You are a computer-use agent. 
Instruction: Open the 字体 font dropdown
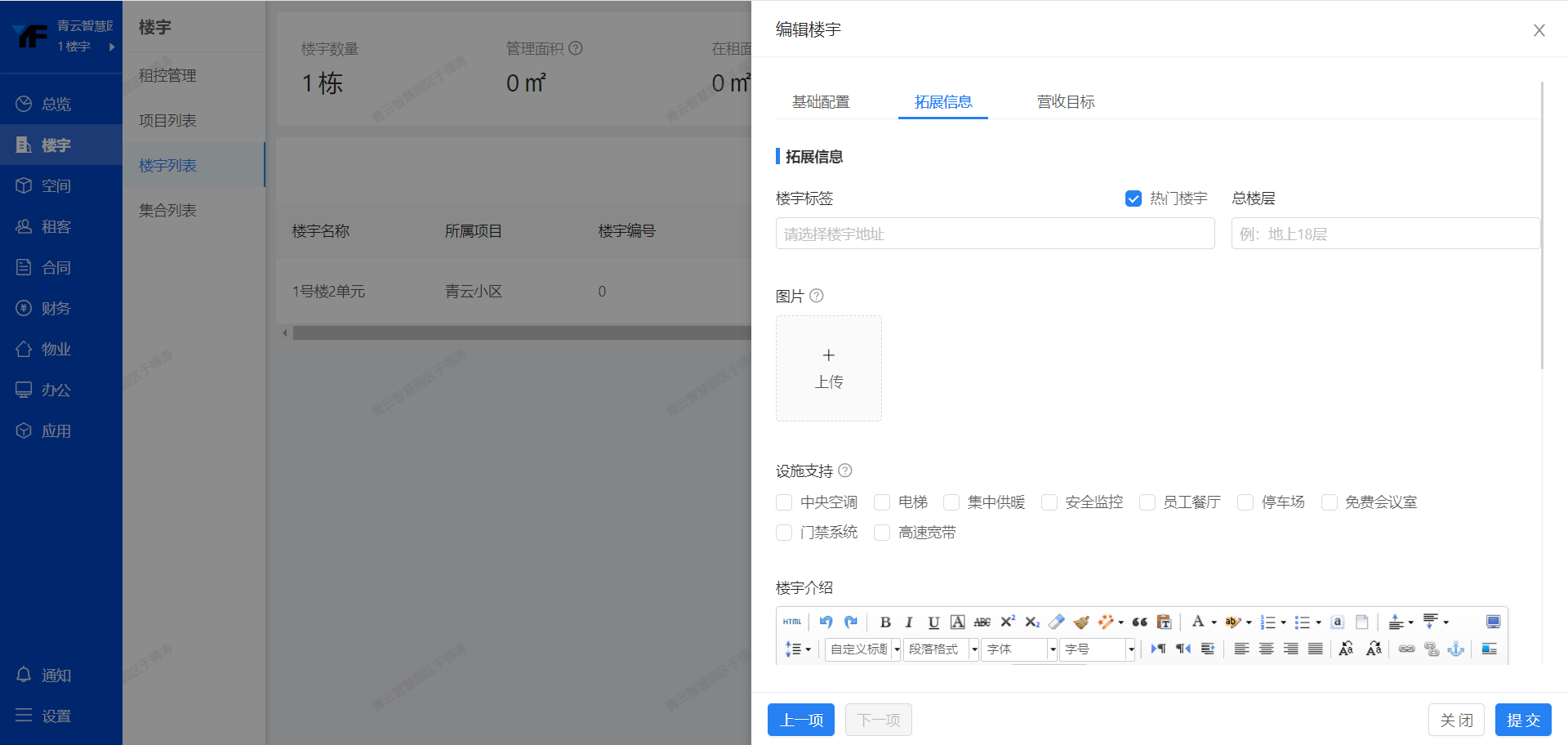click(x=1019, y=649)
